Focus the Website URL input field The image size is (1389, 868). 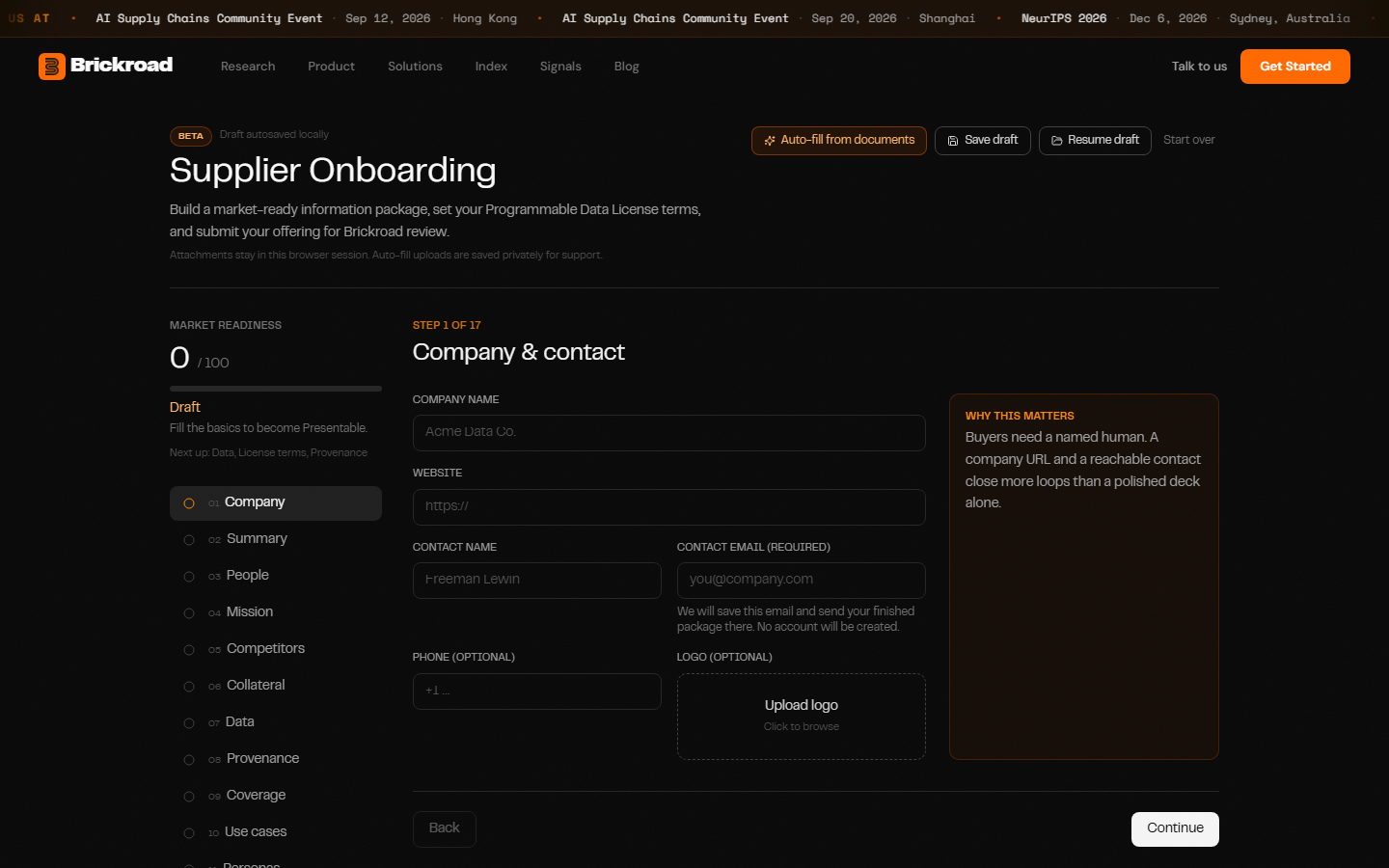coord(669,507)
